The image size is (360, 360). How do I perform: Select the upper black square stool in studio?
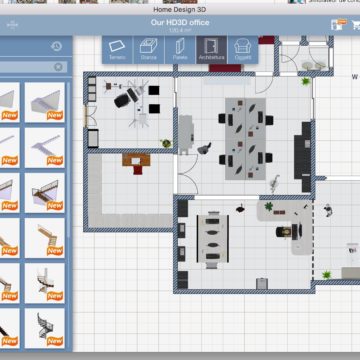[154, 90]
